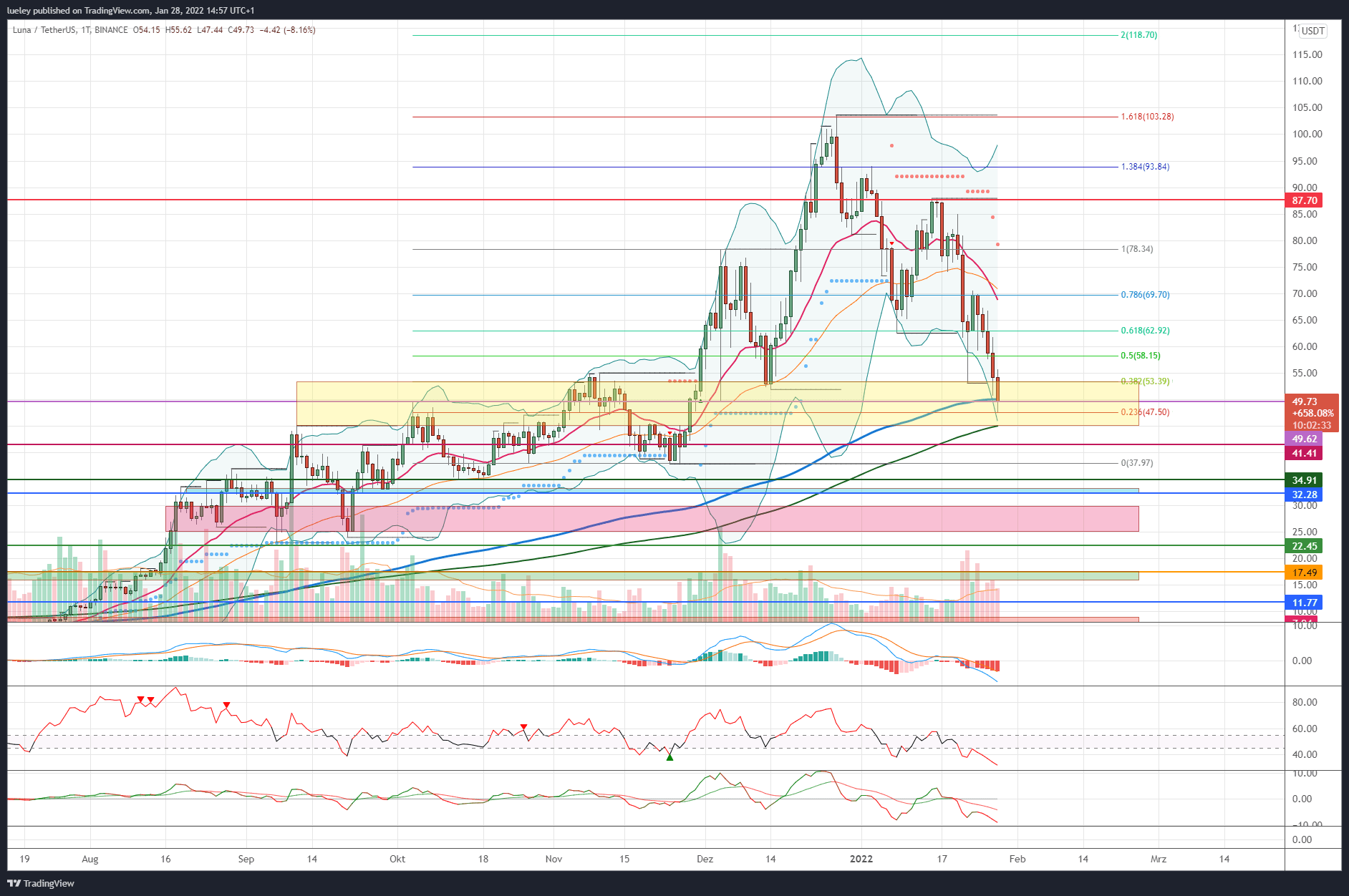Click the Okt label on time axis

[397, 859]
